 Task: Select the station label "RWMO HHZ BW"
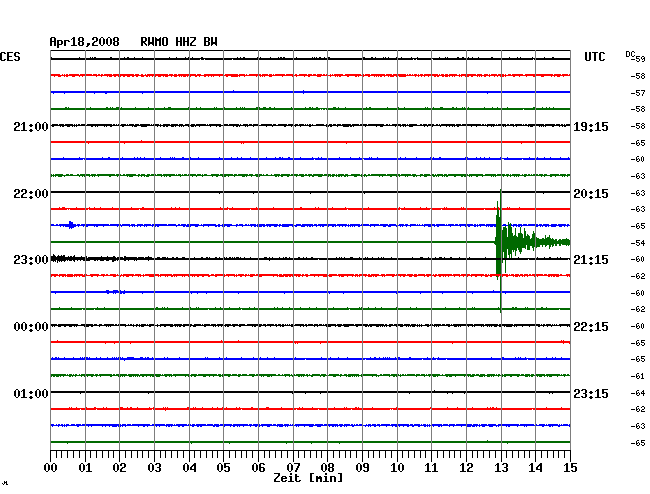pyautogui.click(x=179, y=42)
